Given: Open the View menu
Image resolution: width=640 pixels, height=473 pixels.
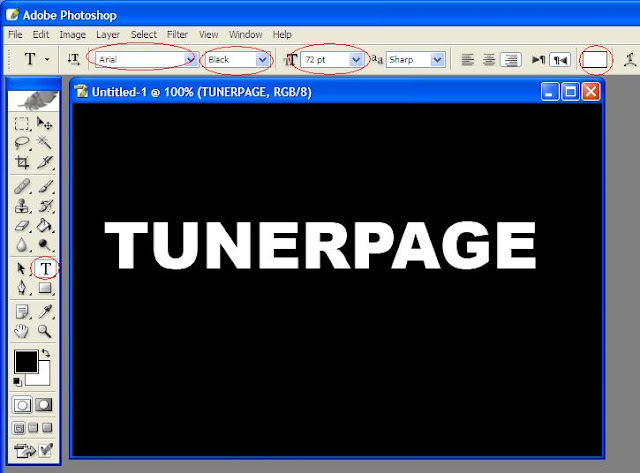Looking at the screenshot, I should click(x=209, y=35).
